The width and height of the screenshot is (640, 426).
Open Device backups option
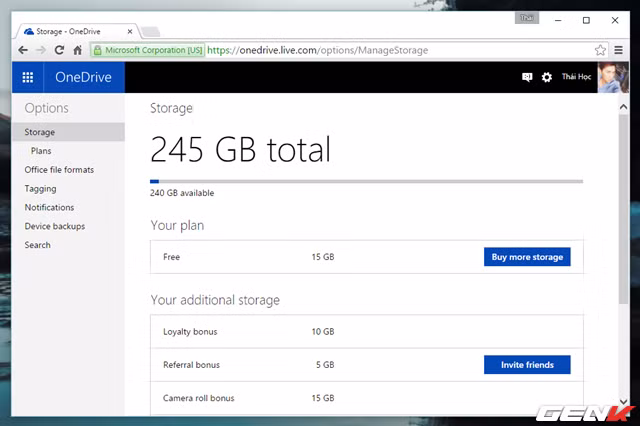coord(55,226)
